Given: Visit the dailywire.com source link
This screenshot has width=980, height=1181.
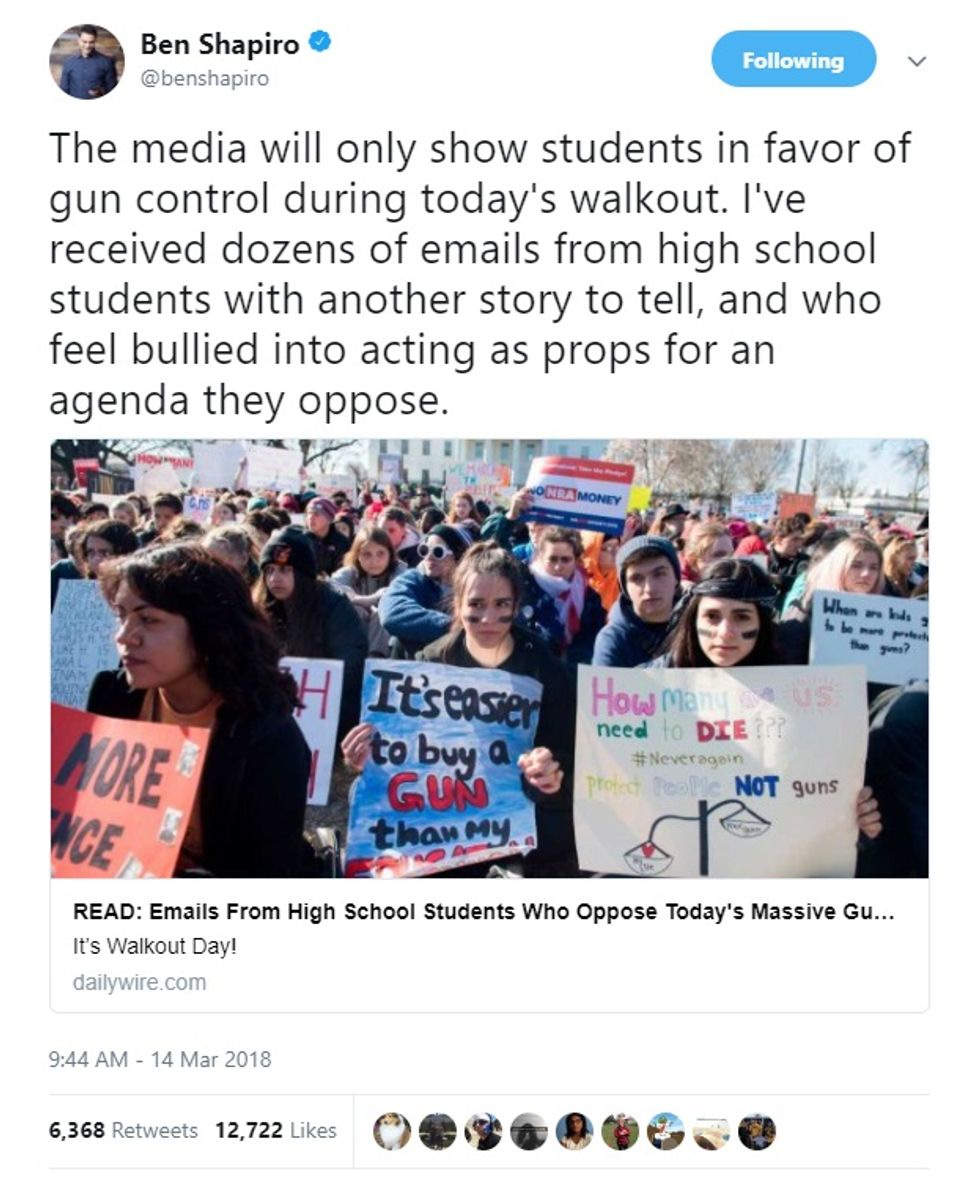Looking at the screenshot, I should coord(139,982).
